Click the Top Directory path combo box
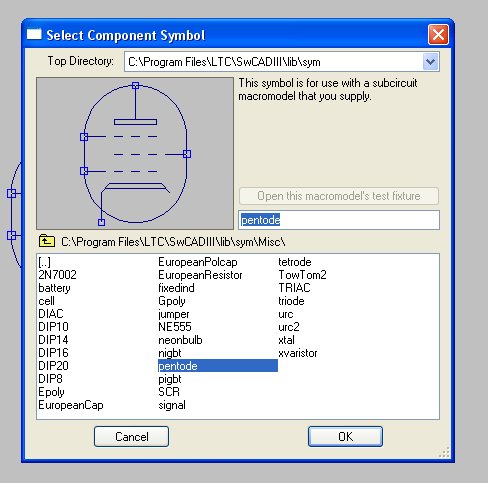Screen dimensions: 488x483 coord(282,62)
